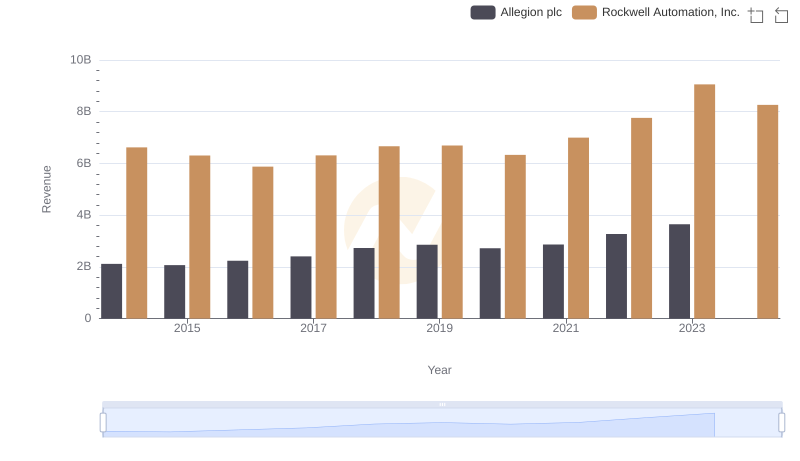Click the 2021 x-axis label
This screenshot has height=461, width=800.
[566, 328]
